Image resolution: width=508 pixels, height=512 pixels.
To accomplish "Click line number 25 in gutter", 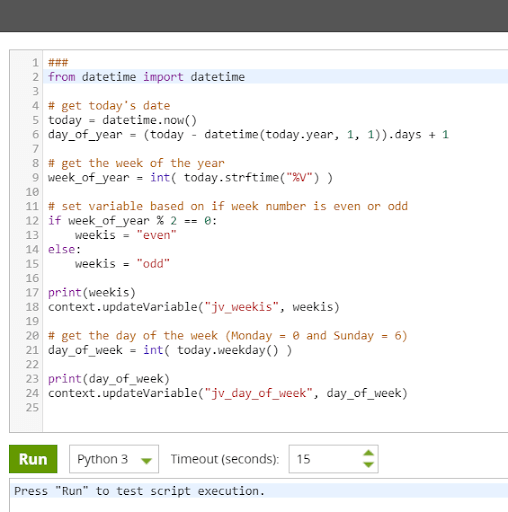I will (32, 407).
